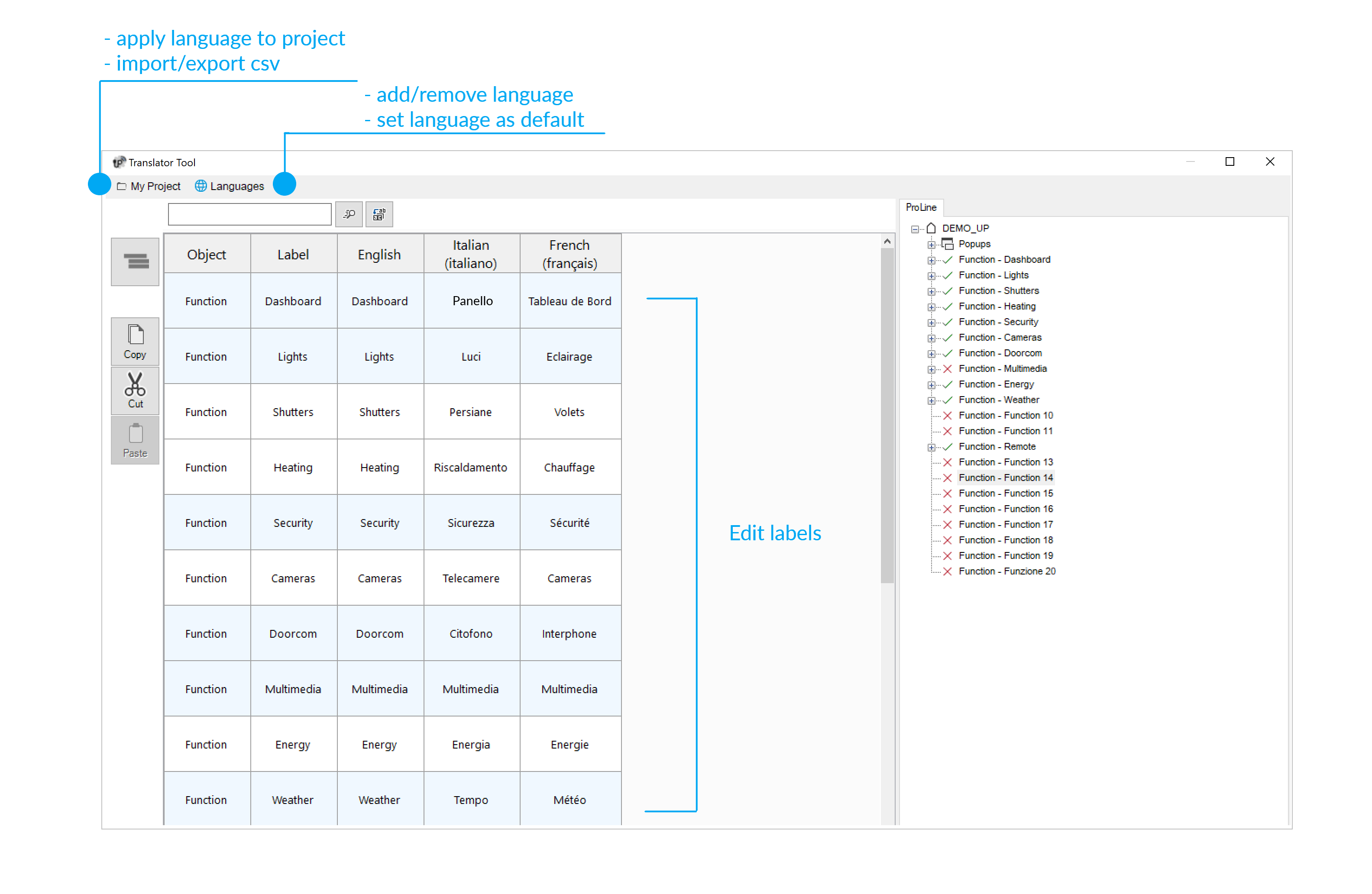Click the scroll up arrow of table
This screenshot has width=1372, height=894.
tap(887, 242)
